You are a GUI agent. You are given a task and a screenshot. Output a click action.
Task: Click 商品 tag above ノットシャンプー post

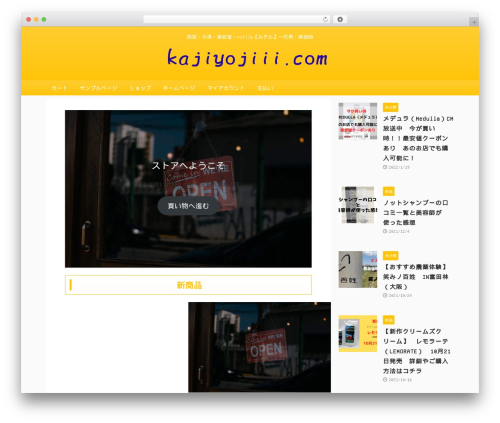389,191
